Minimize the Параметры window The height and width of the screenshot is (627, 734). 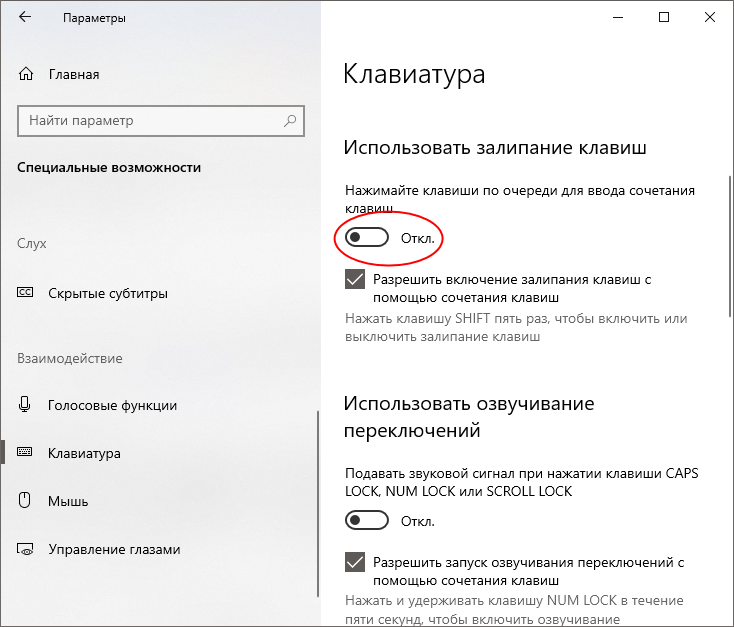tap(618, 17)
